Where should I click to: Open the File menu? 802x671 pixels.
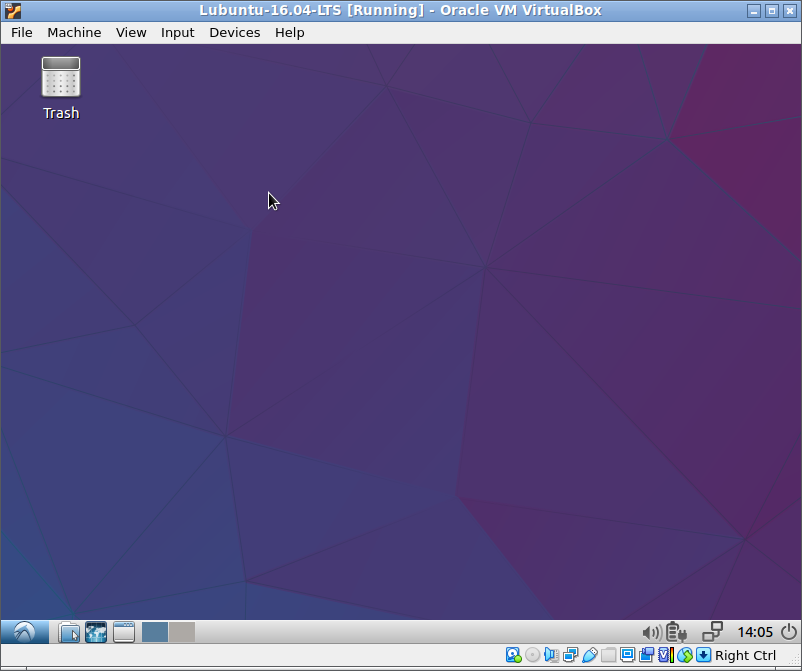click(21, 33)
